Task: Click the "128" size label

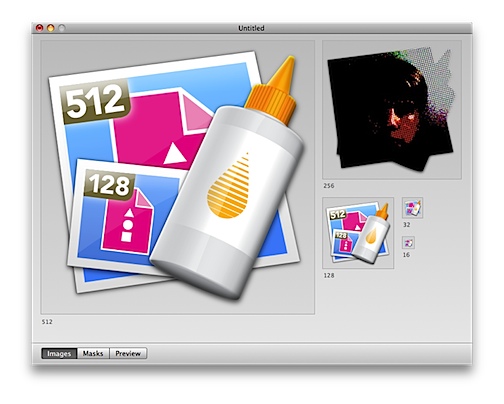Action: pyautogui.click(x=329, y=275)
